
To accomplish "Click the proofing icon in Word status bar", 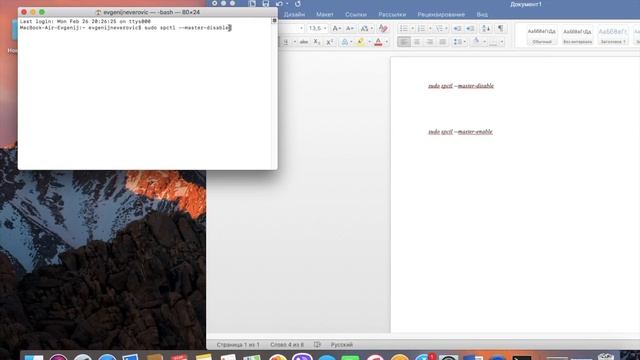I will click(x=317, y=344).
